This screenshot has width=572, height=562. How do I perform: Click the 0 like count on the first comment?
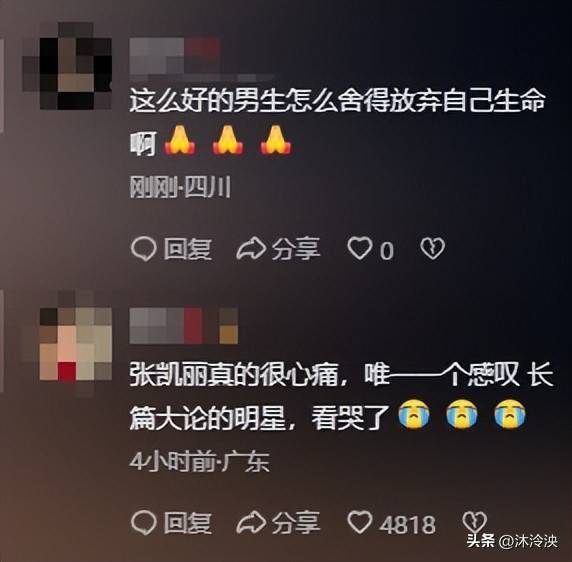387,251
